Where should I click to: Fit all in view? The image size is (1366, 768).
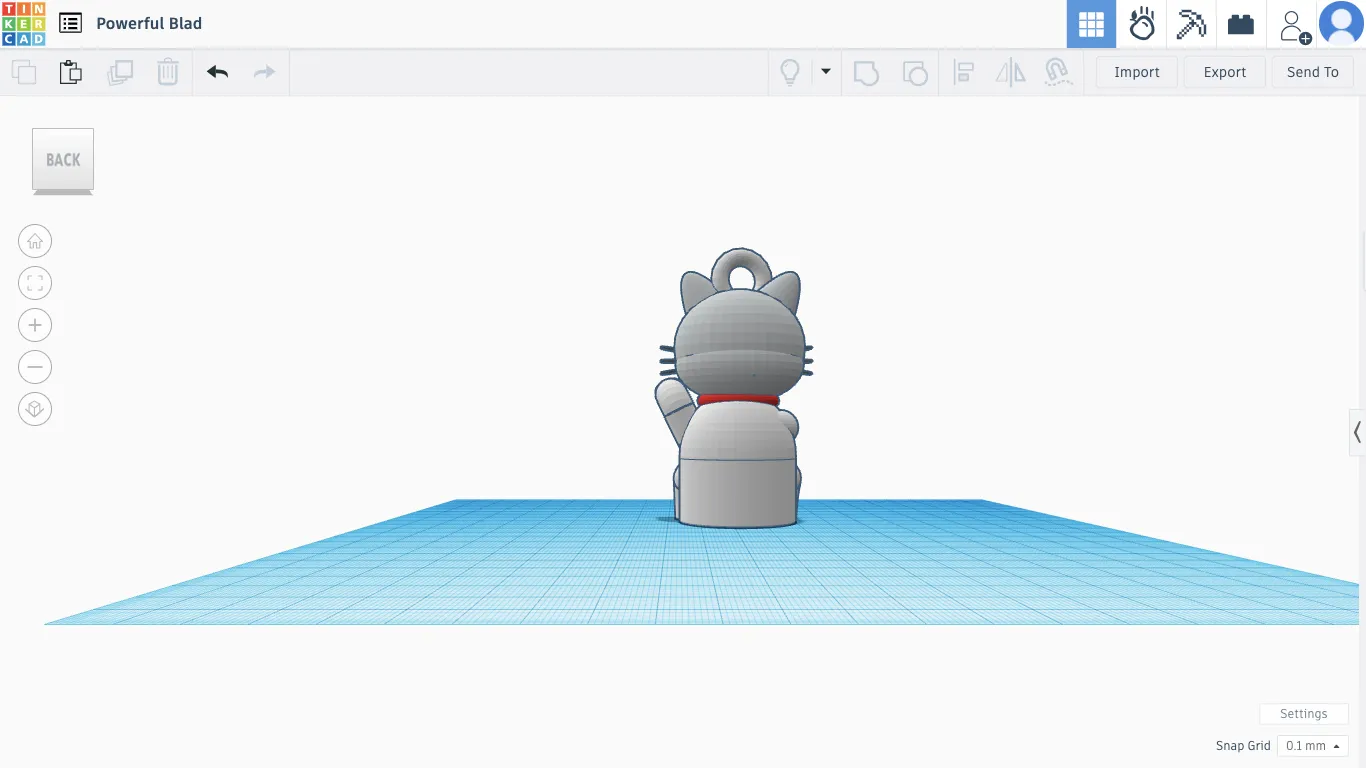coord(35,283)
